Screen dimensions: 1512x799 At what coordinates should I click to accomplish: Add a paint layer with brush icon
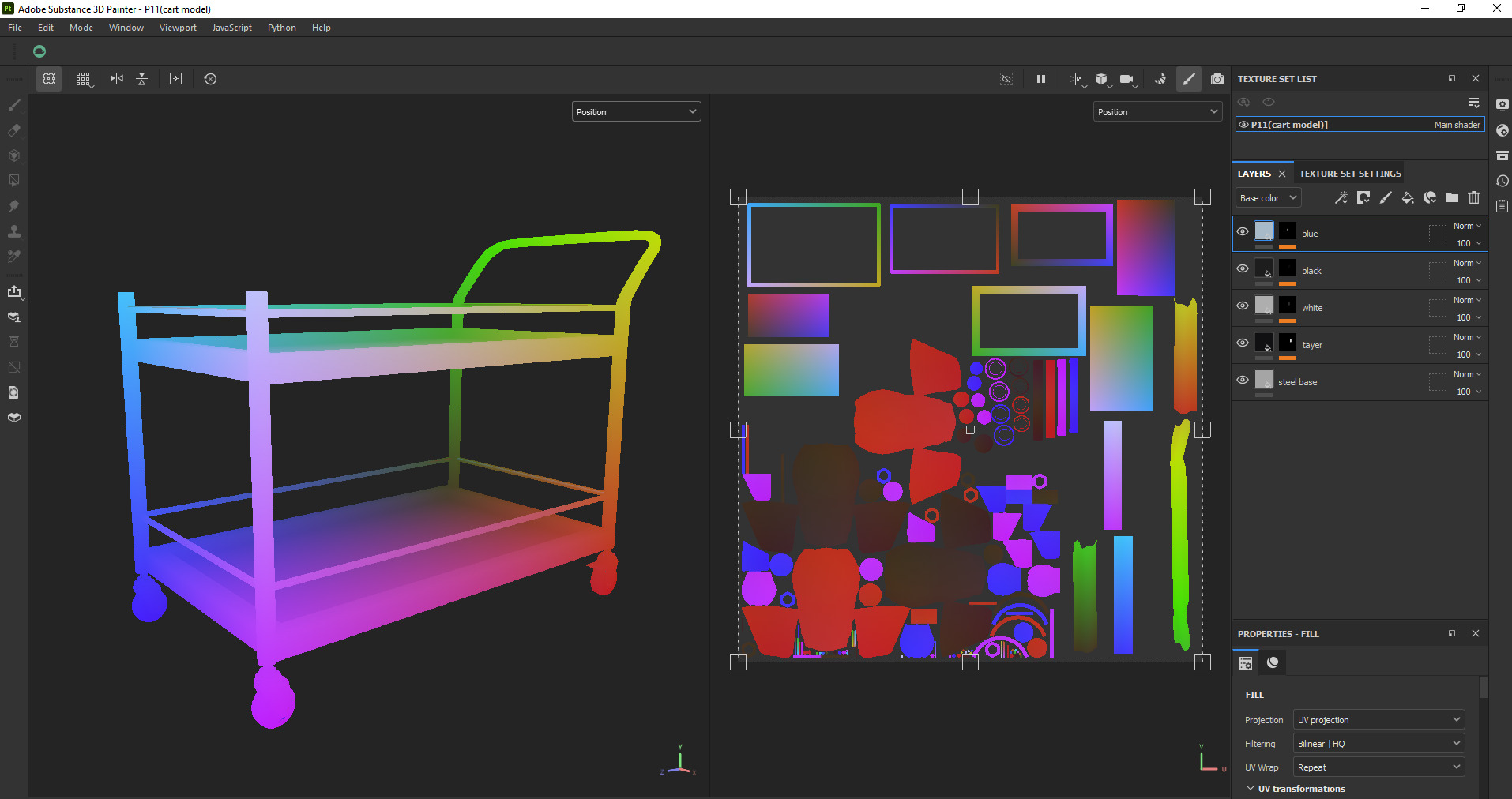click(x=1386, y=198)
